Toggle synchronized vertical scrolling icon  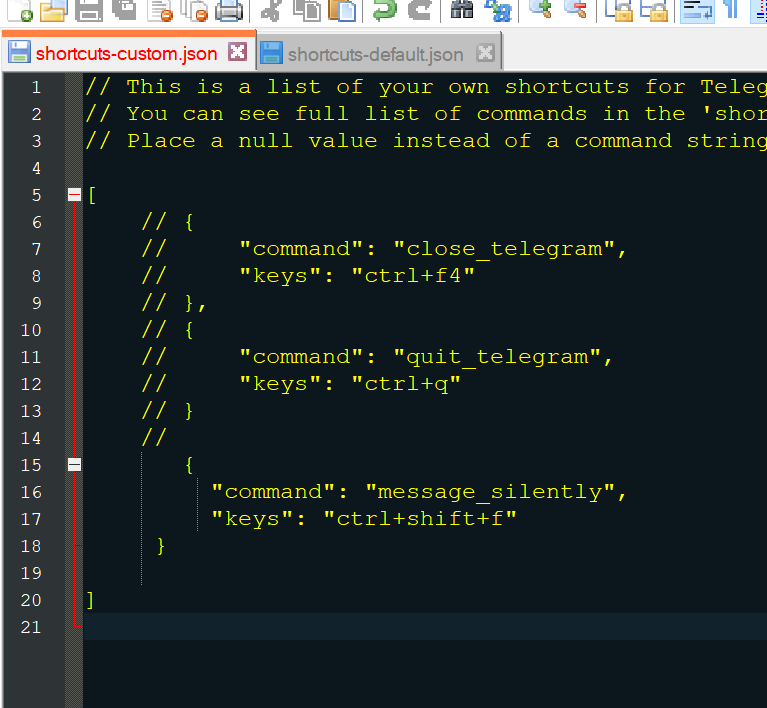[x=619, y=10]
